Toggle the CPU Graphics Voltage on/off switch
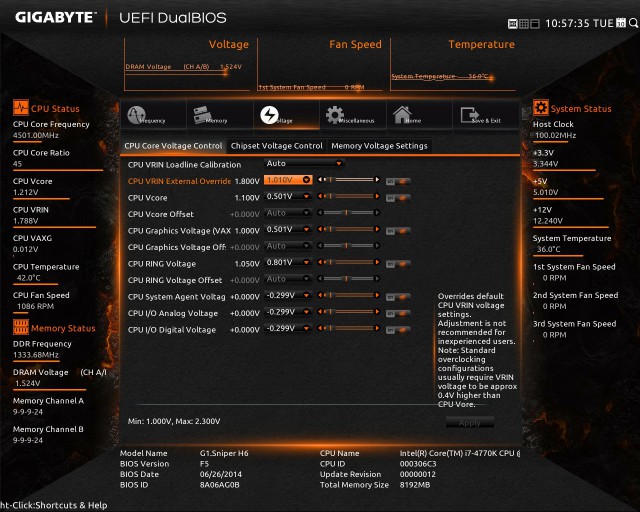640x512 pixels. click(398, 231)
